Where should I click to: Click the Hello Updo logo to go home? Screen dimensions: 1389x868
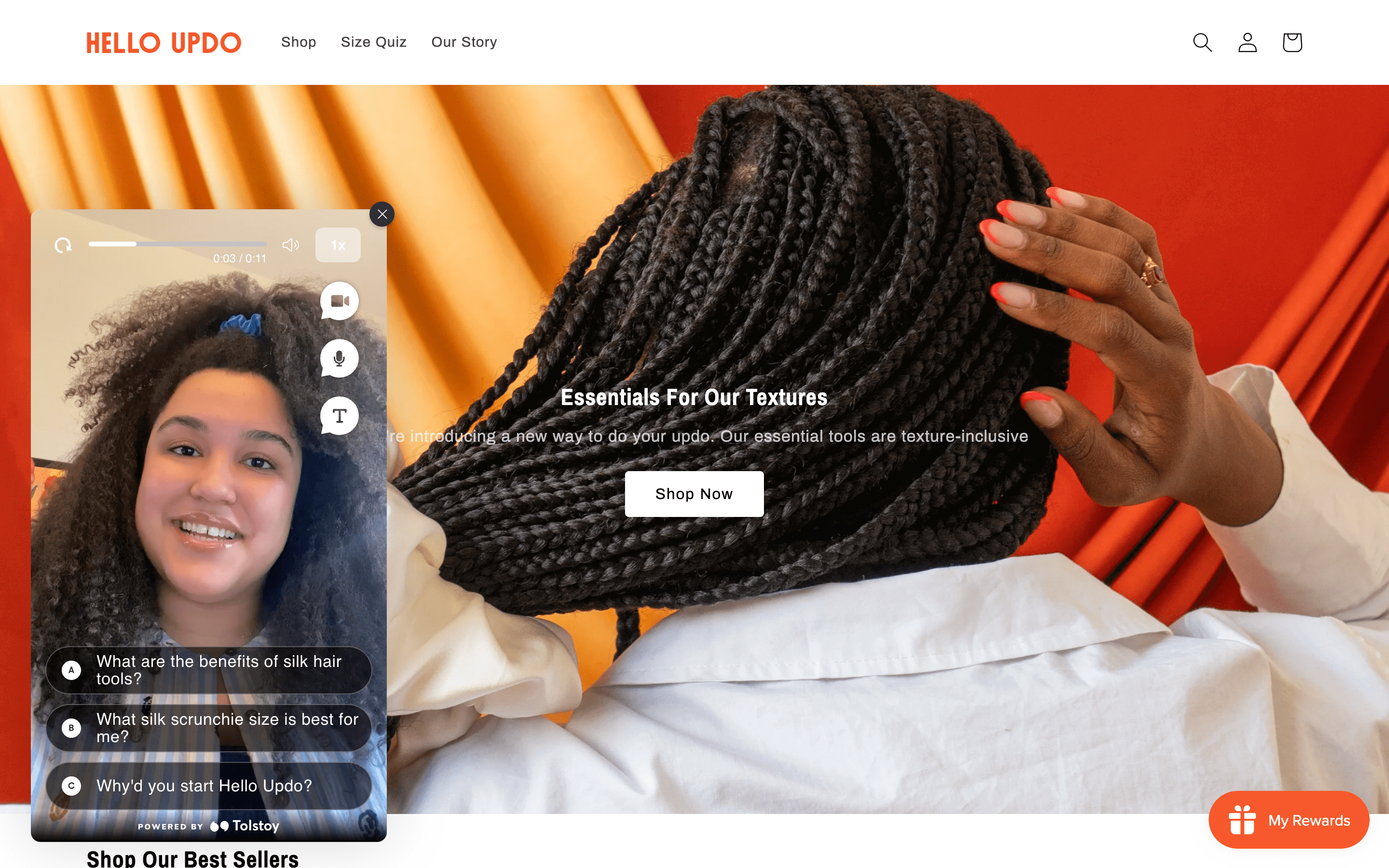(x=165, y=42)
